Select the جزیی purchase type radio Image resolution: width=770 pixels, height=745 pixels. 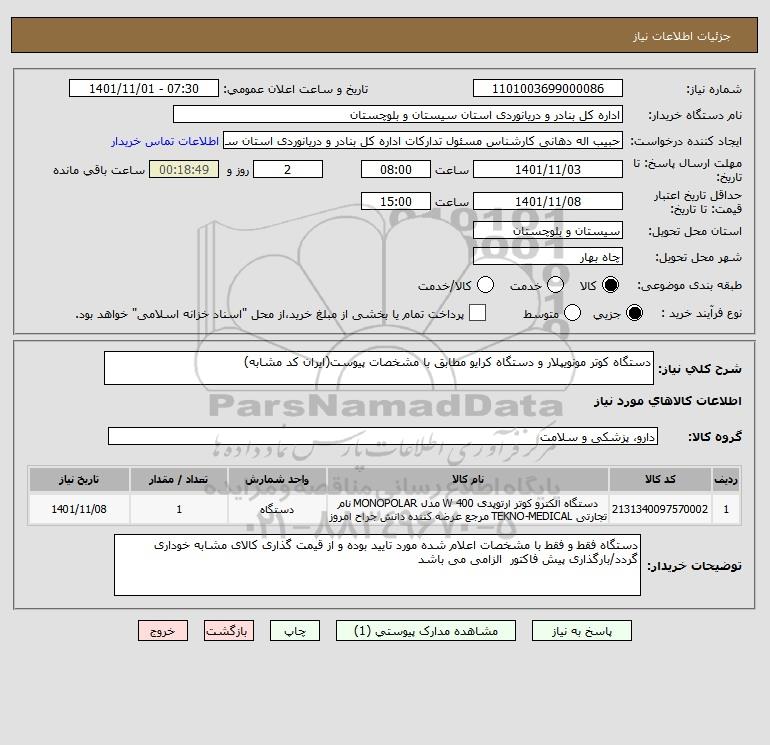[634, 313]
